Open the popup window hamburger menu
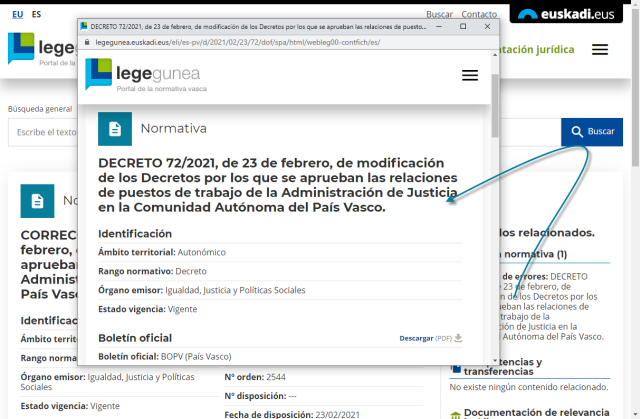 [470, 75]
